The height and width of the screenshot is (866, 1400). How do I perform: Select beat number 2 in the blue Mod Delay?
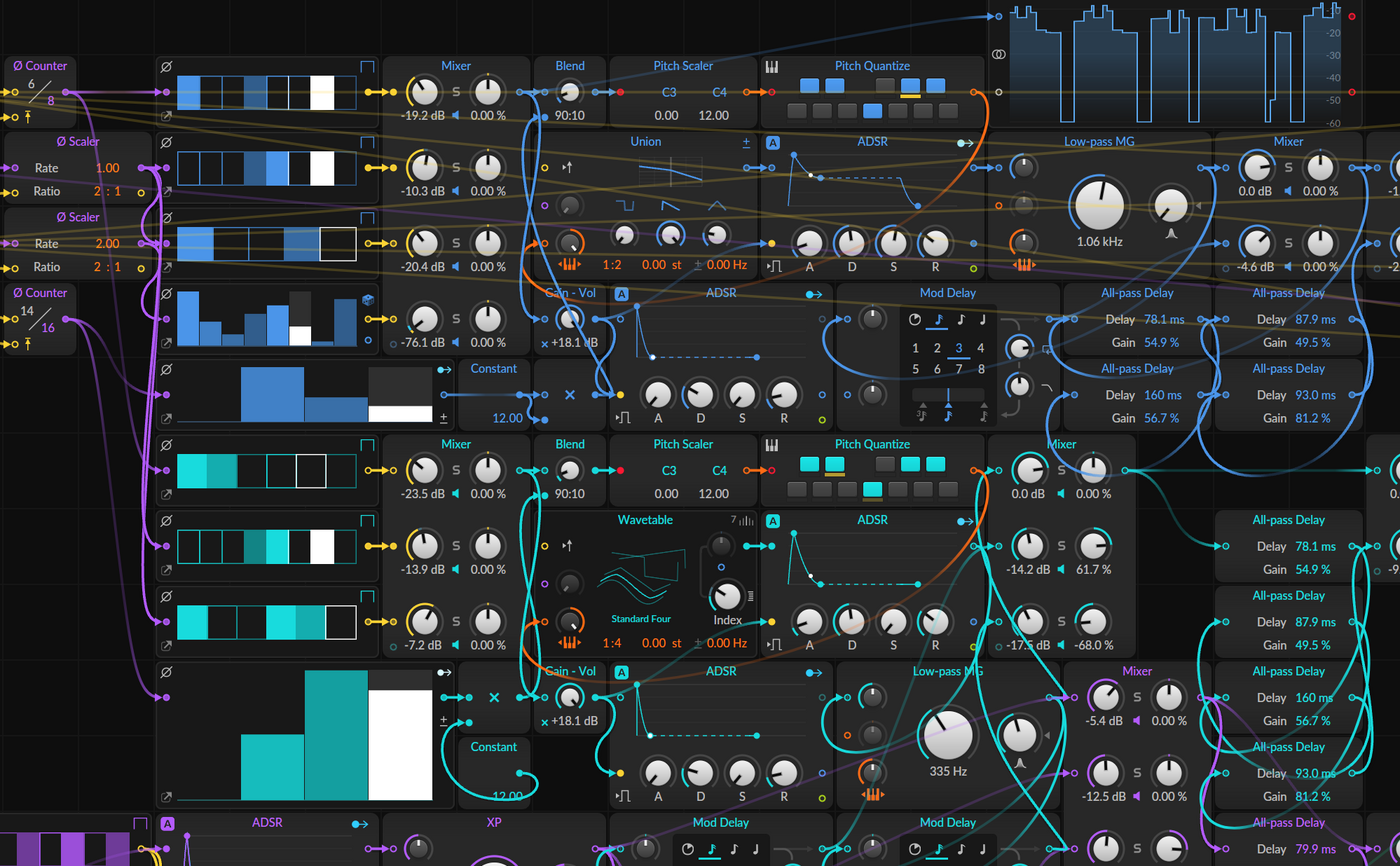pos(937,348)
